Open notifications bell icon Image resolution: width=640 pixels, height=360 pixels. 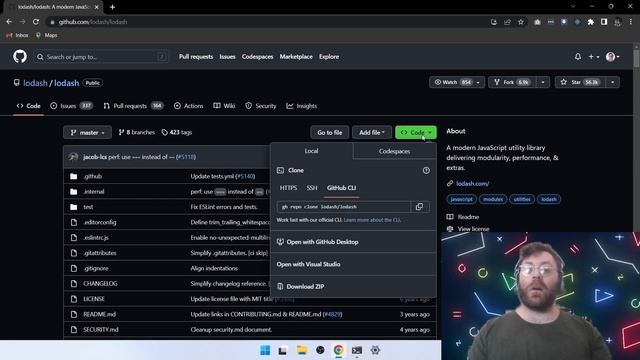point(578,57)
